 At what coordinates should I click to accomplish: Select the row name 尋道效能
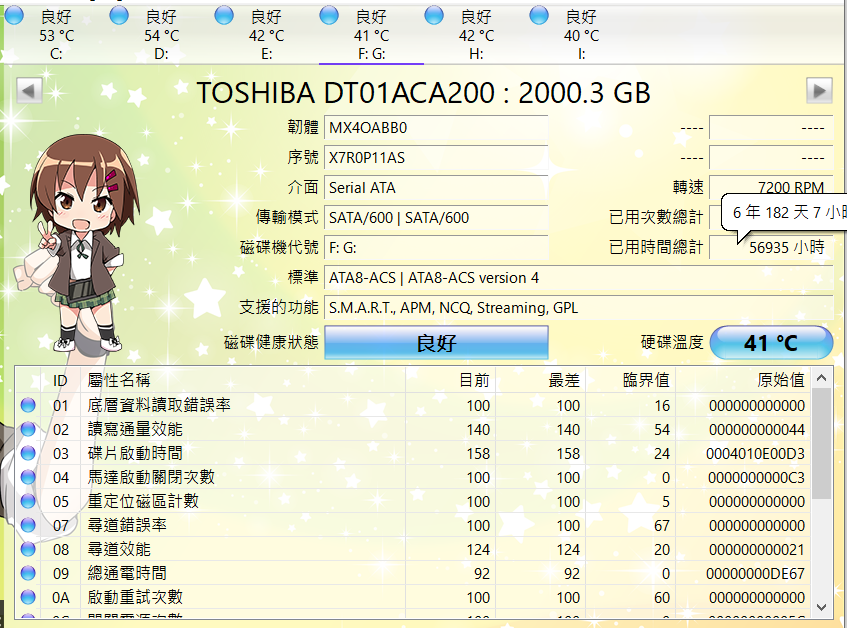click(119, 549)
